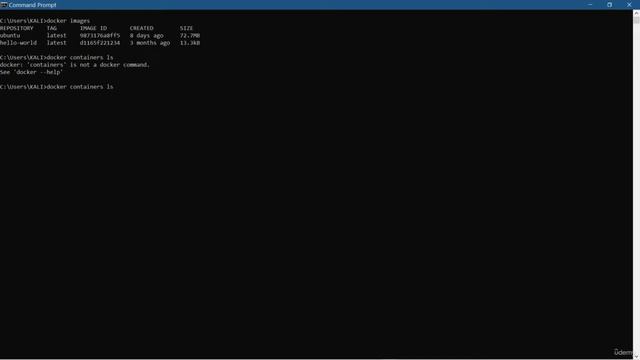Minimize the Command Prompt window

(590, 5)
